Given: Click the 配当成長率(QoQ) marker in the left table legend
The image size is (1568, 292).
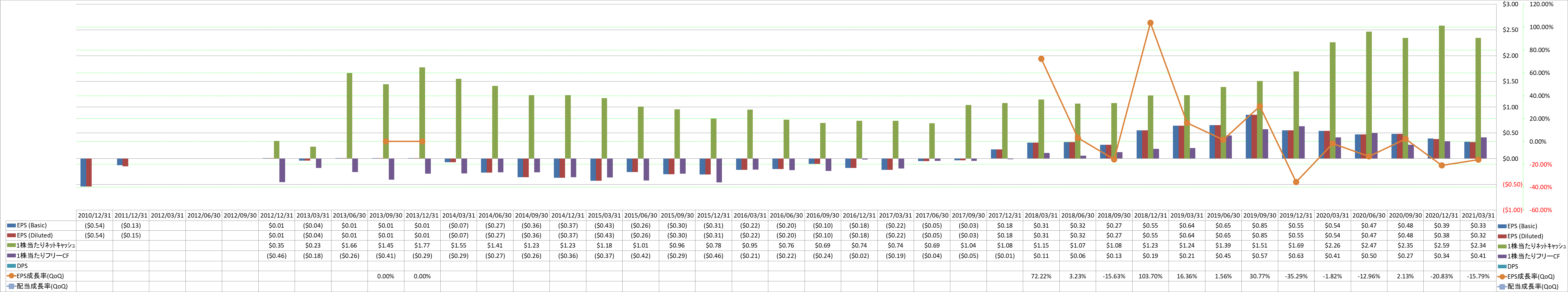Looking at the screenshot, I should [x=11, y=286].
